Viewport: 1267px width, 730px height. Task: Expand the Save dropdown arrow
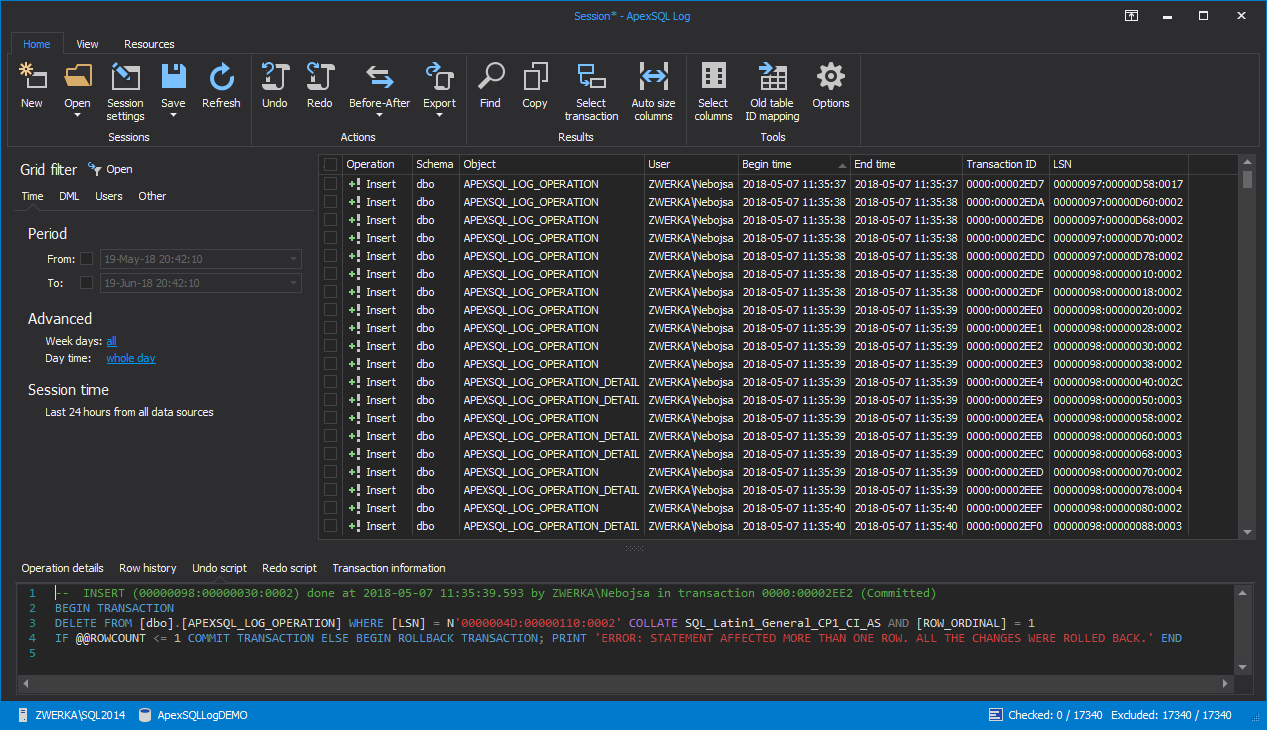coord(173,115)
